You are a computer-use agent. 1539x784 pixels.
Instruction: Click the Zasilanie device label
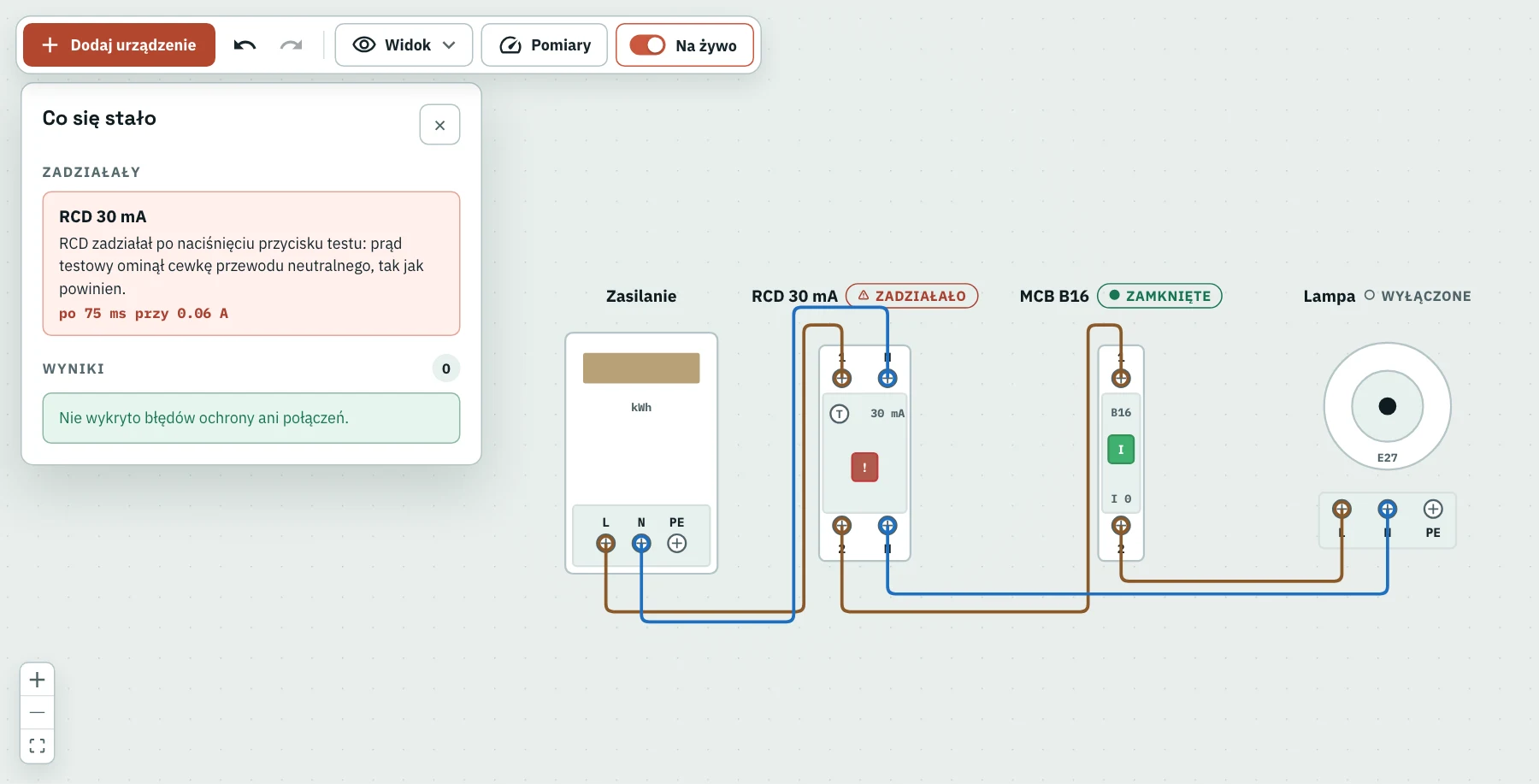click(x=641, y=296)
